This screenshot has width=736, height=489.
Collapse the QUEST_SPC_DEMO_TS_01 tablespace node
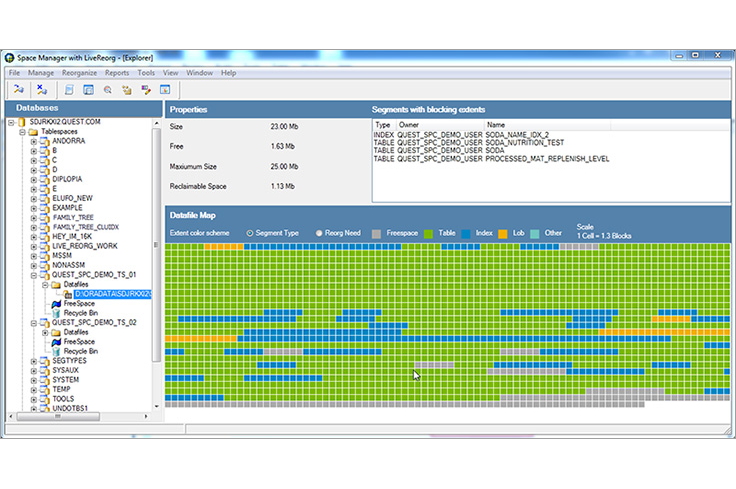pos(34,275)
